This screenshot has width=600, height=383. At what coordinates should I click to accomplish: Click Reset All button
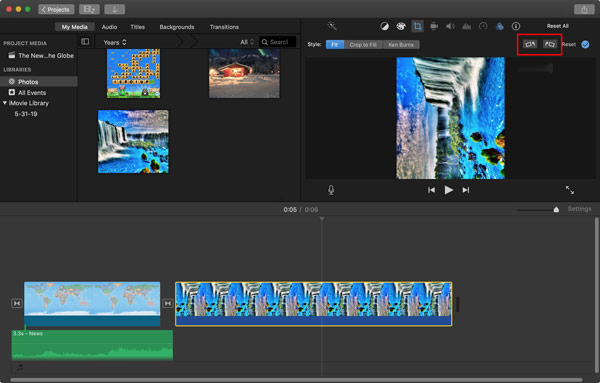tap(558, 26)
